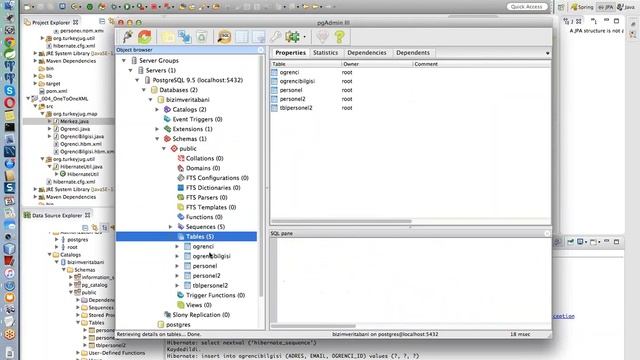Collapse the Servers (1) tree node
Viewport: 640px width, 360px height.
130,70
